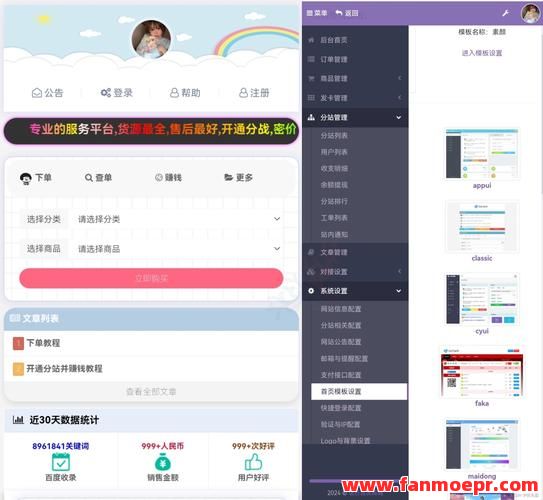Select the cyui template thumbnail

point(482,299)
